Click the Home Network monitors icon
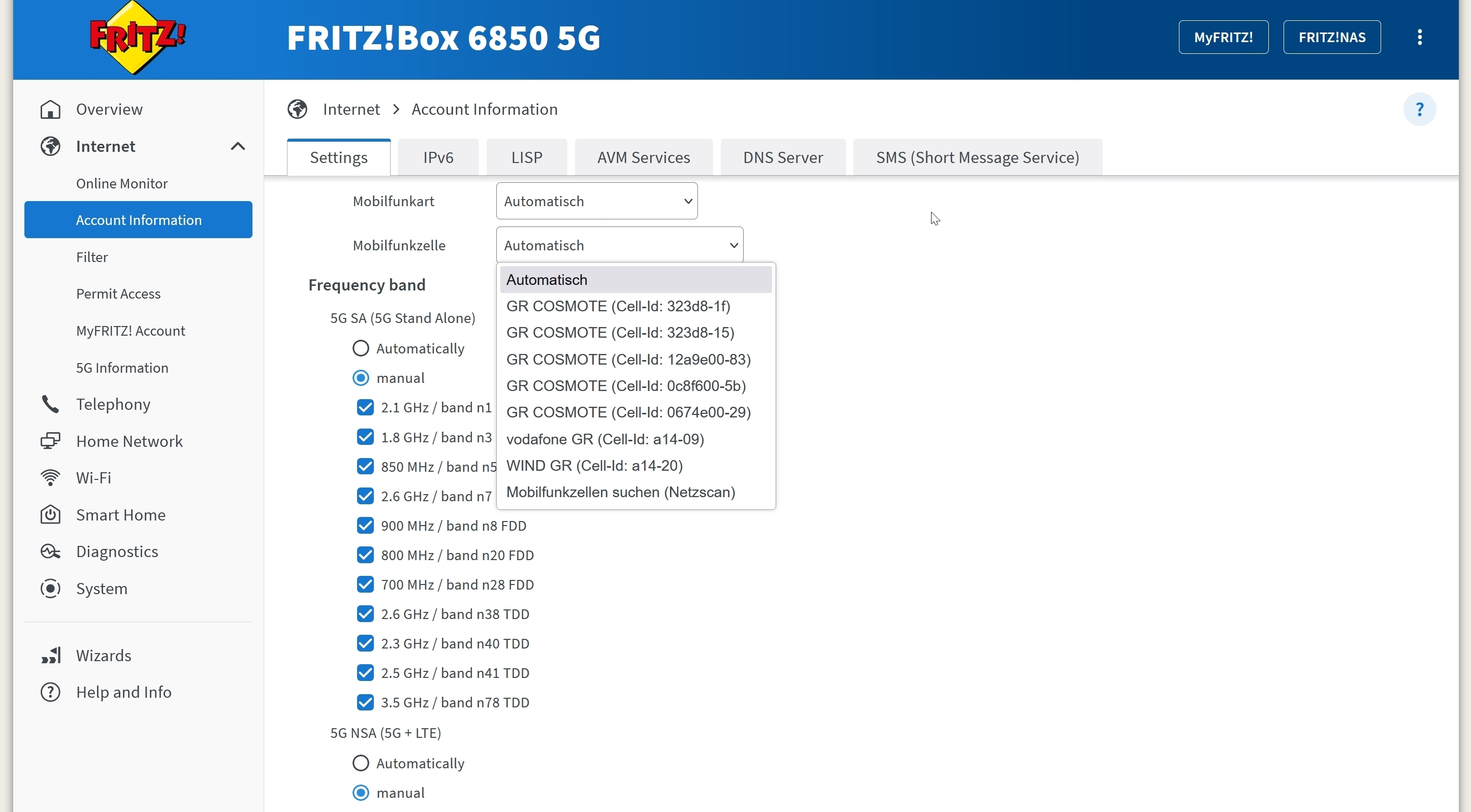The height and width of the screenshot is (812, 1471). tap(50, 441)
